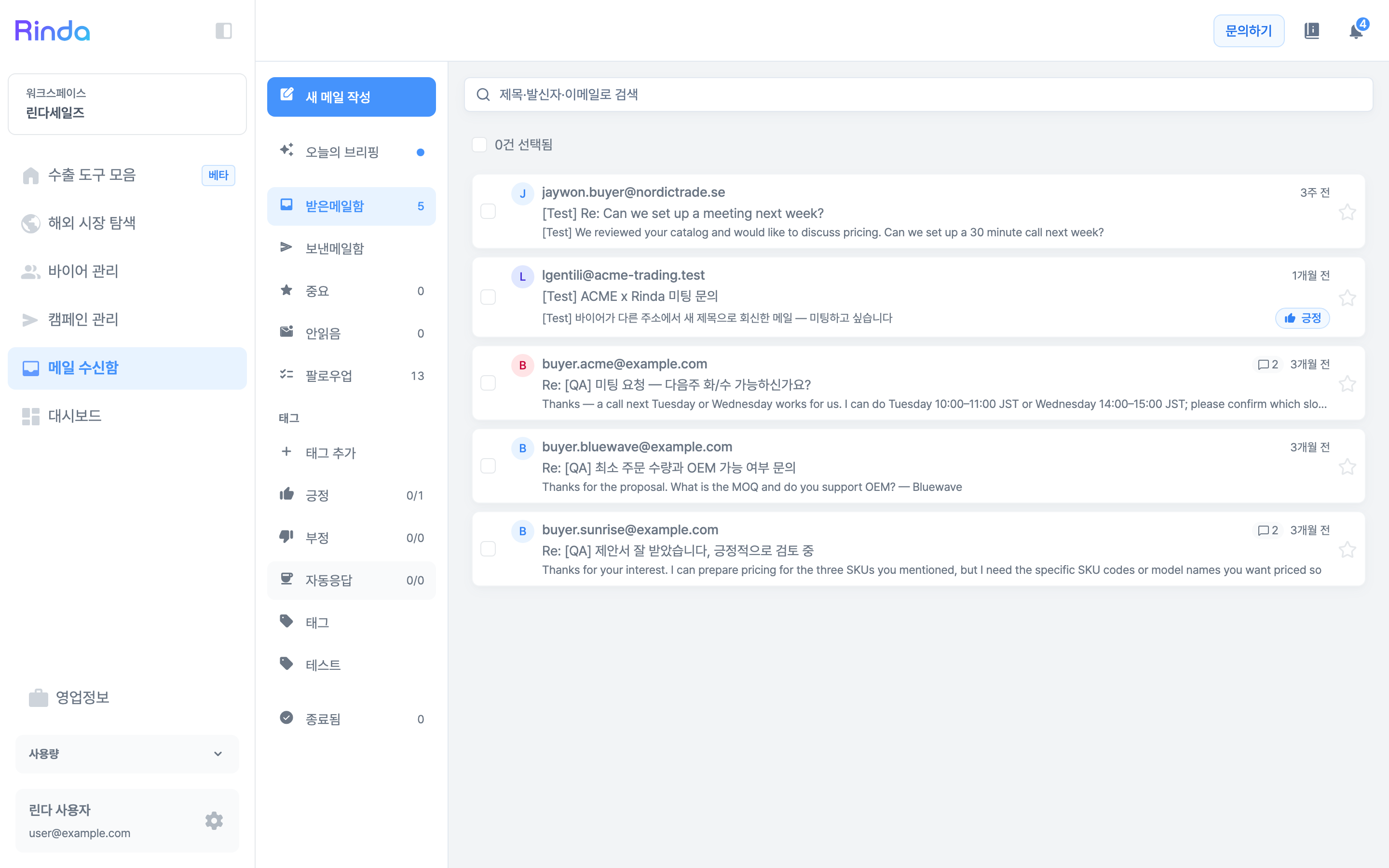Image resolution: width=1389 pixels, height=868 pixels.
Task: Filter by 자동응답 tag
Action: click(351, 581)
